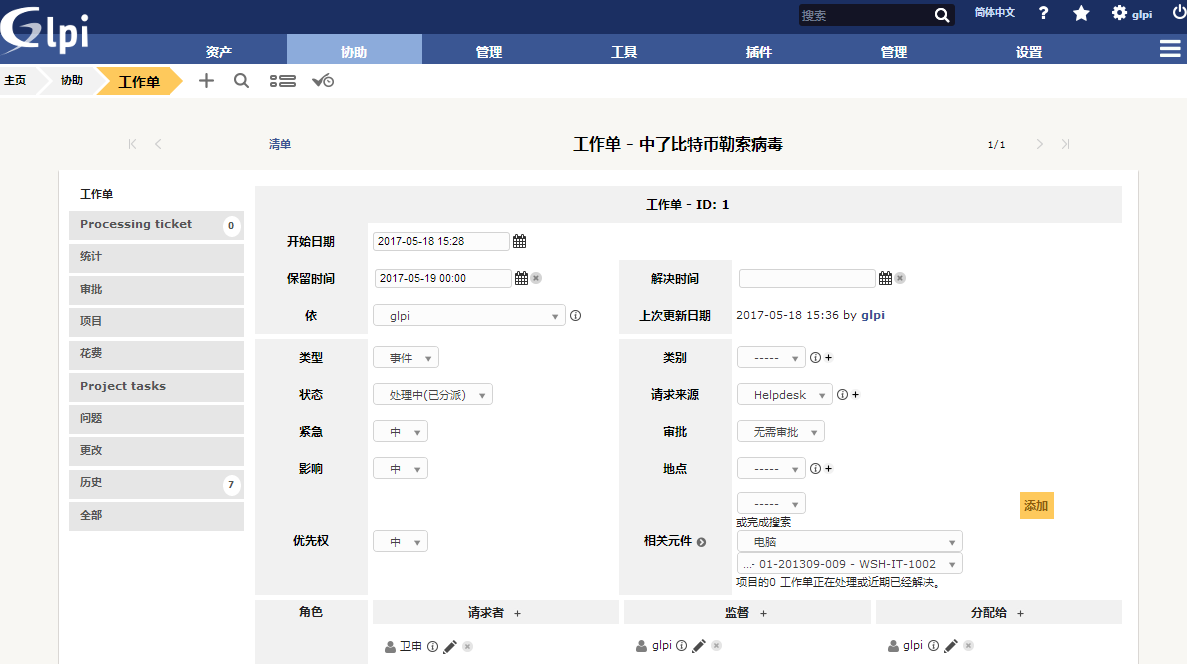
Task: Expand the 请求来源 Helpdesk dropdown
Action: point(785,395)
